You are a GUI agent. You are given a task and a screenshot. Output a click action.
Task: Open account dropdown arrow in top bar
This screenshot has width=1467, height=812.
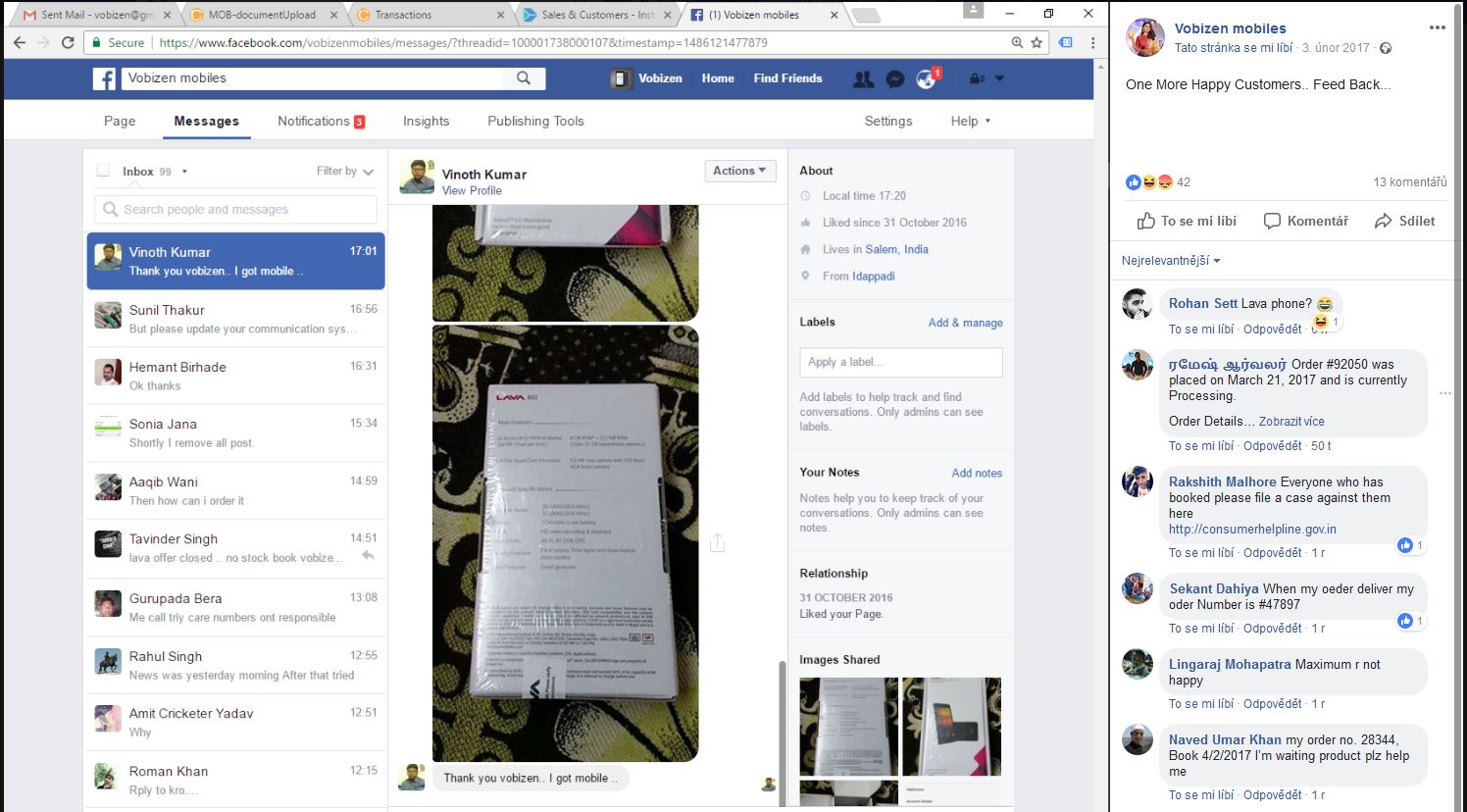[999, 78]
